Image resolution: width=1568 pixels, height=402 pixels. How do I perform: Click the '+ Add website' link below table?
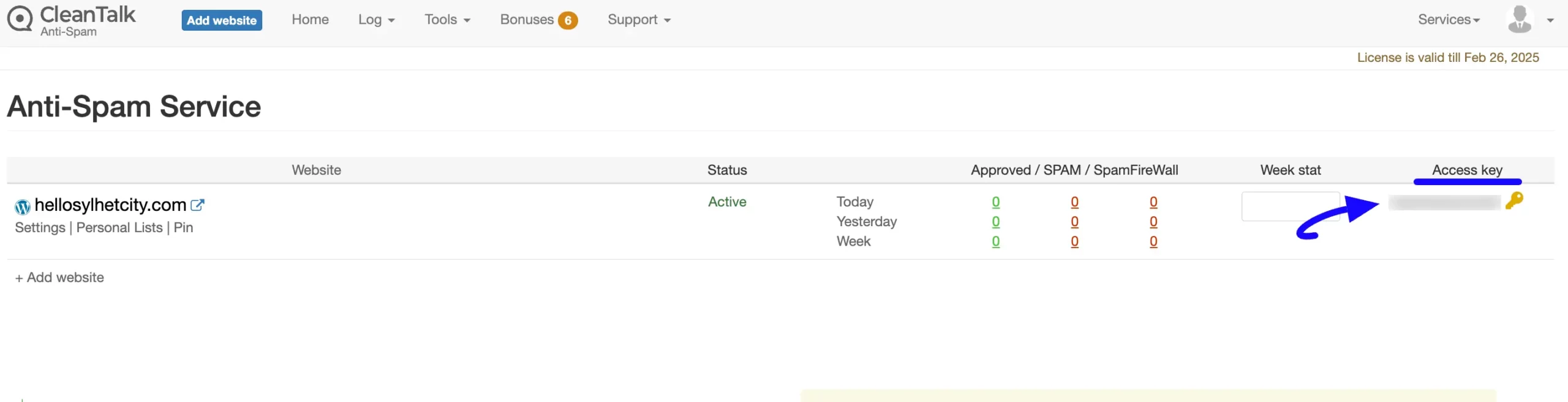click(x=59, y=278)
